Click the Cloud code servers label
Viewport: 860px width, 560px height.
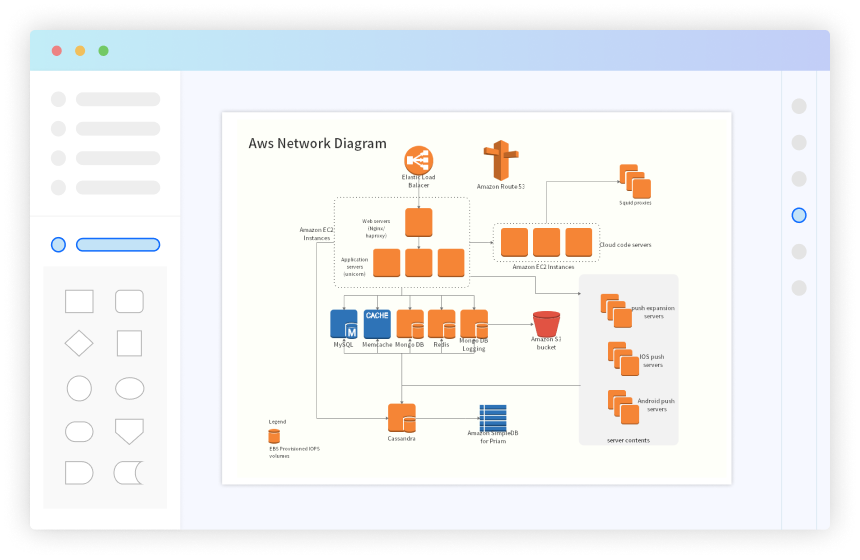[625, 245]
